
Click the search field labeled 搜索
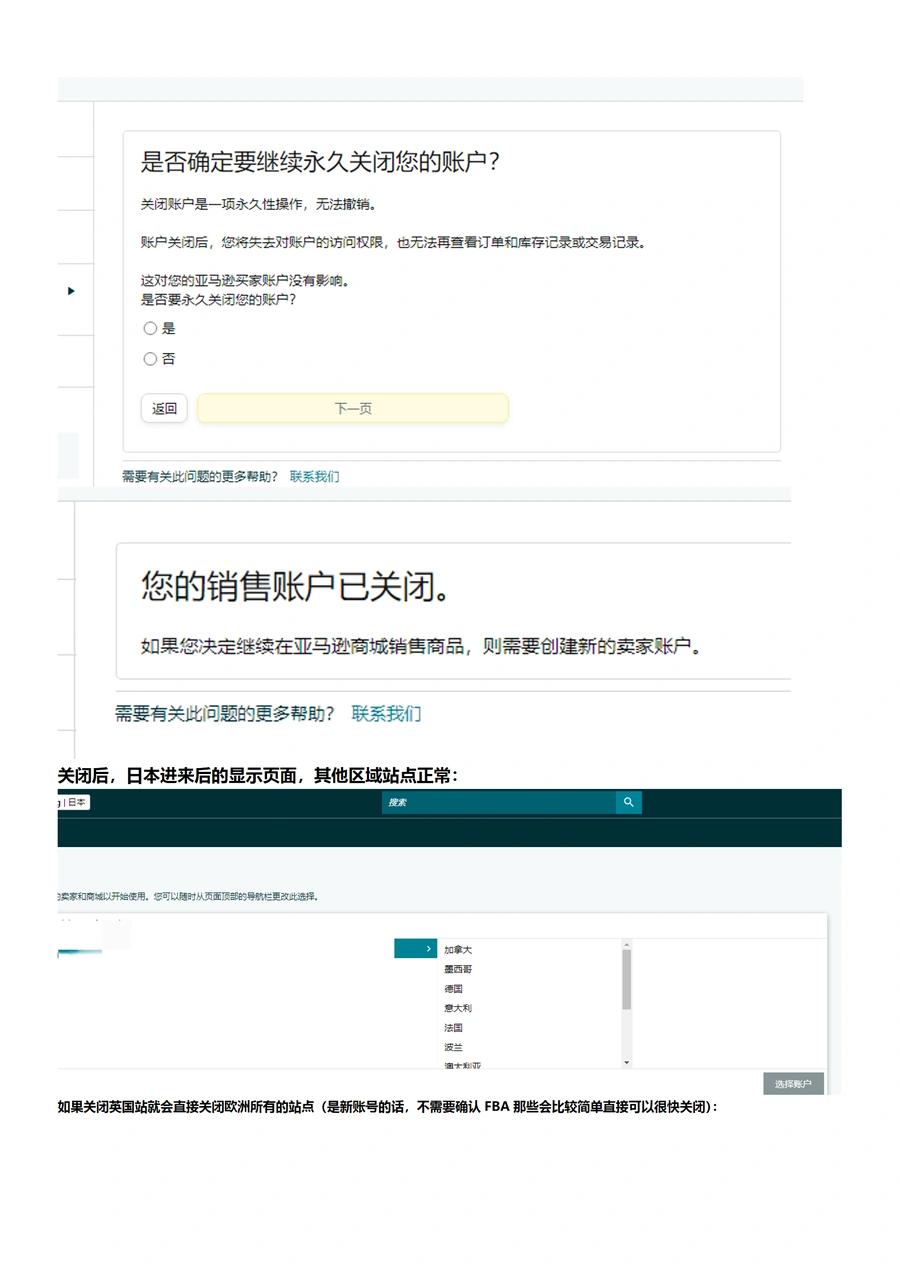(499, 802)
